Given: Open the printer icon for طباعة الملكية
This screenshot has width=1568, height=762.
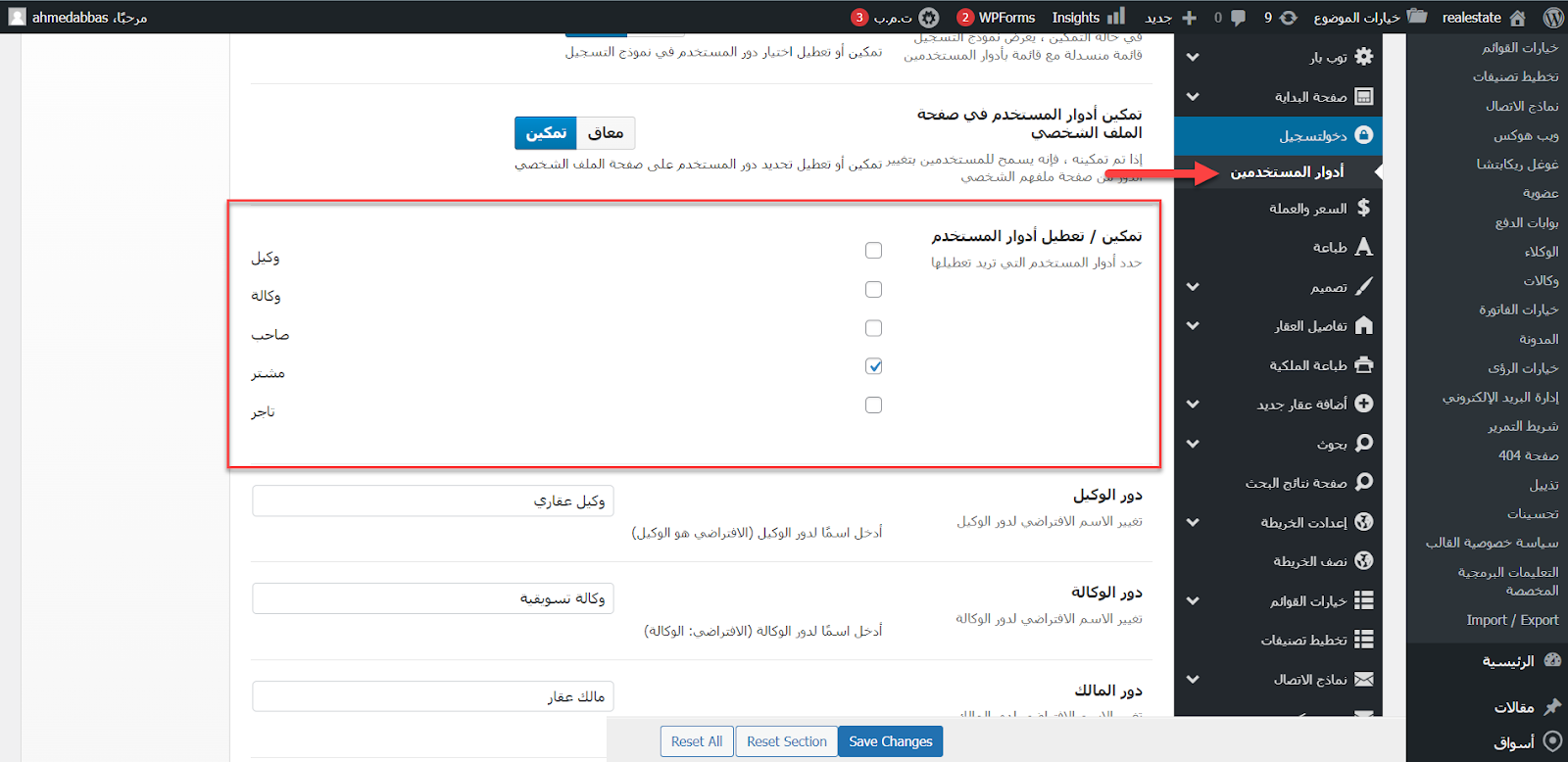Looking at the screenshot, I should (x=1363, y=364).
